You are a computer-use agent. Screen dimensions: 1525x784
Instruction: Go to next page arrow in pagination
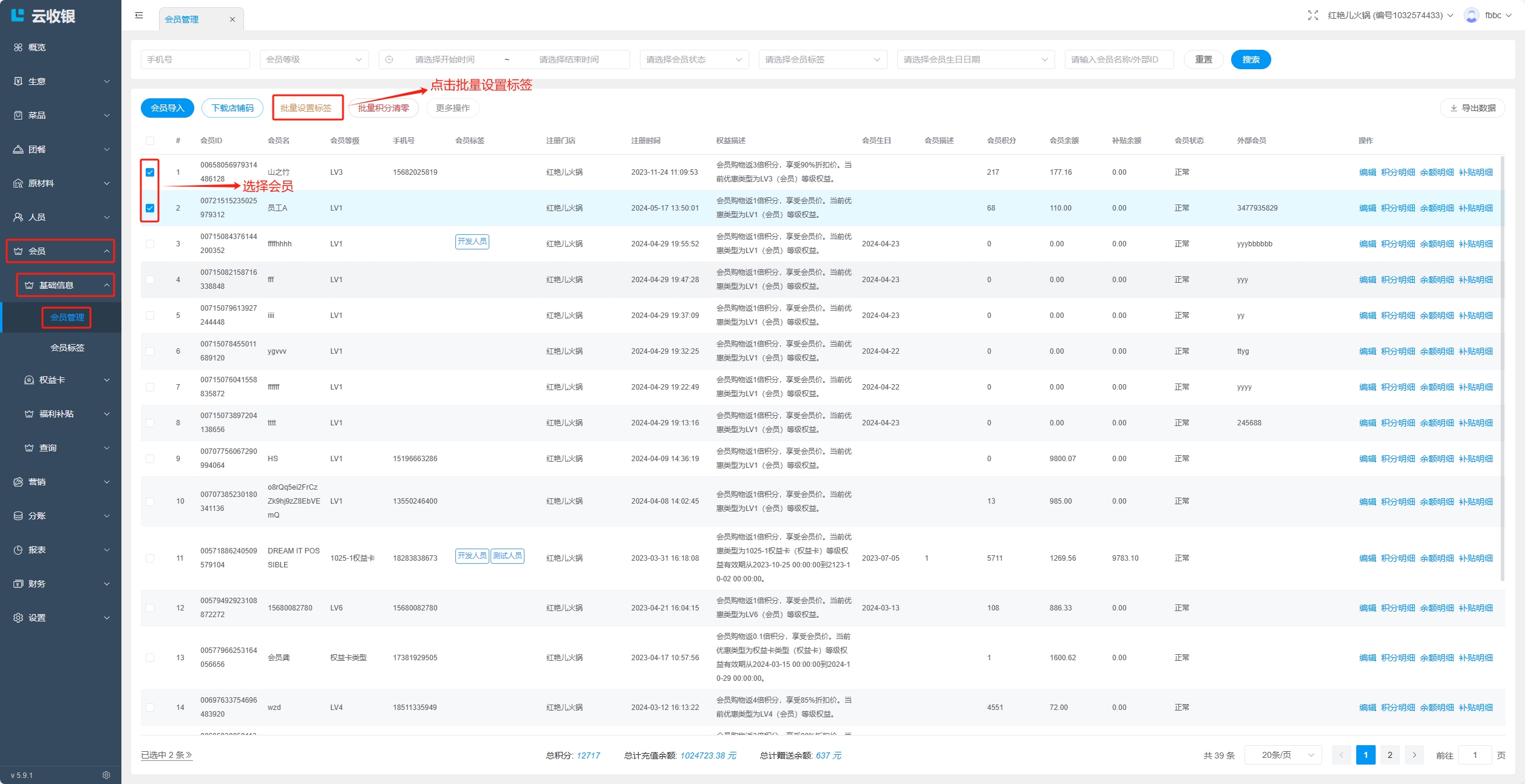(1414, 755)
